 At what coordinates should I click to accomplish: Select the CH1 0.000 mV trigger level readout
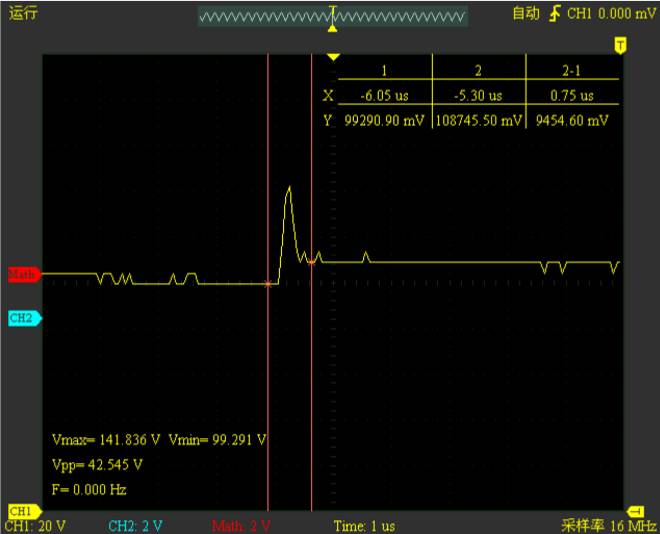611,14
